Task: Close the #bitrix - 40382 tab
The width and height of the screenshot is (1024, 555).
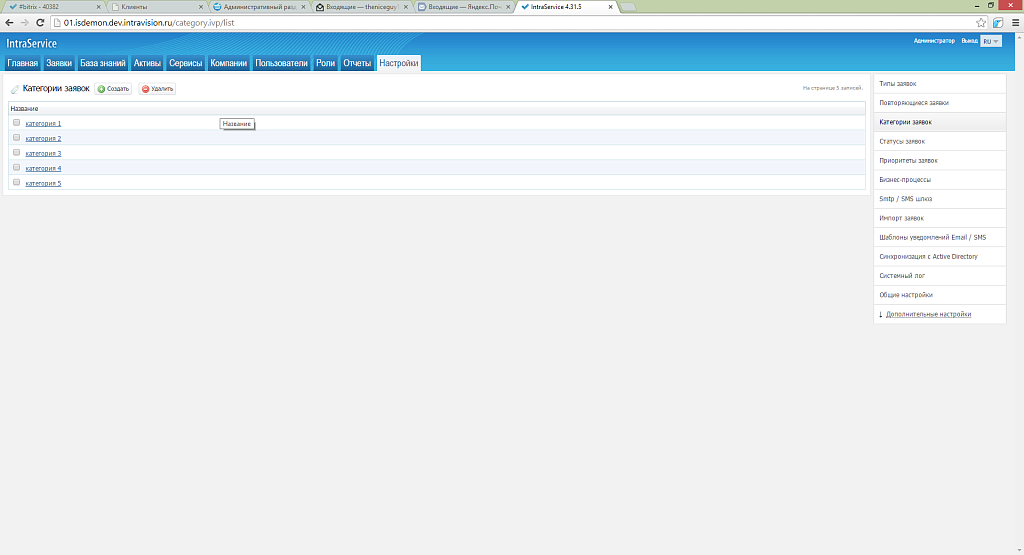Action: tap(99, 7)
